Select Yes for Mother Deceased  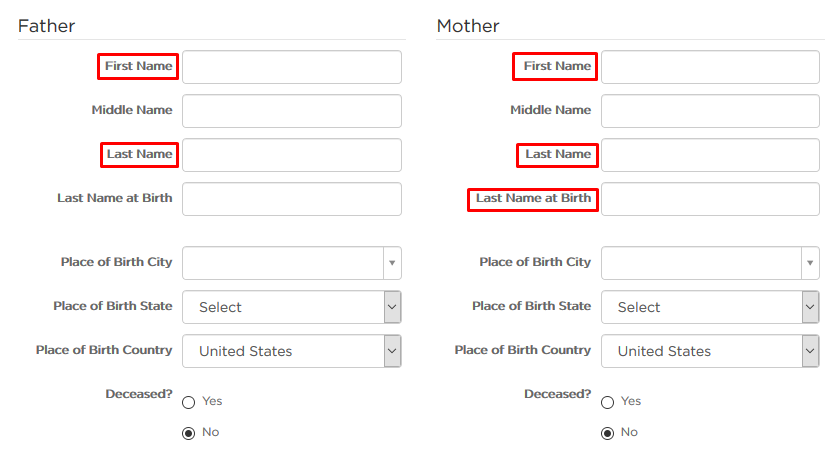pos(607,402)
